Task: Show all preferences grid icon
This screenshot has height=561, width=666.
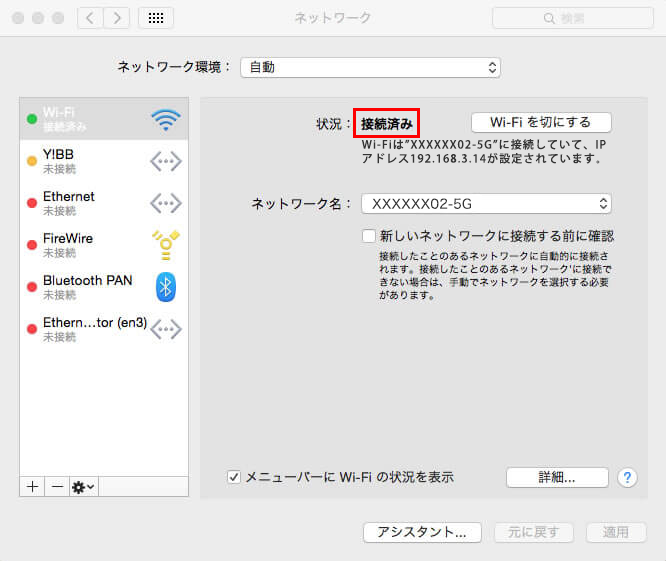Action: coord(156,18)
